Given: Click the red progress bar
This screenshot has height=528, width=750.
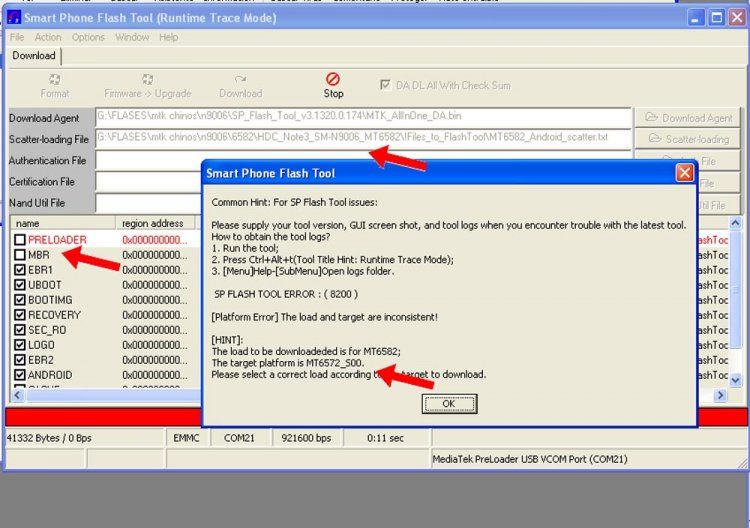Looking at the screenshot, I should (103, 417).
